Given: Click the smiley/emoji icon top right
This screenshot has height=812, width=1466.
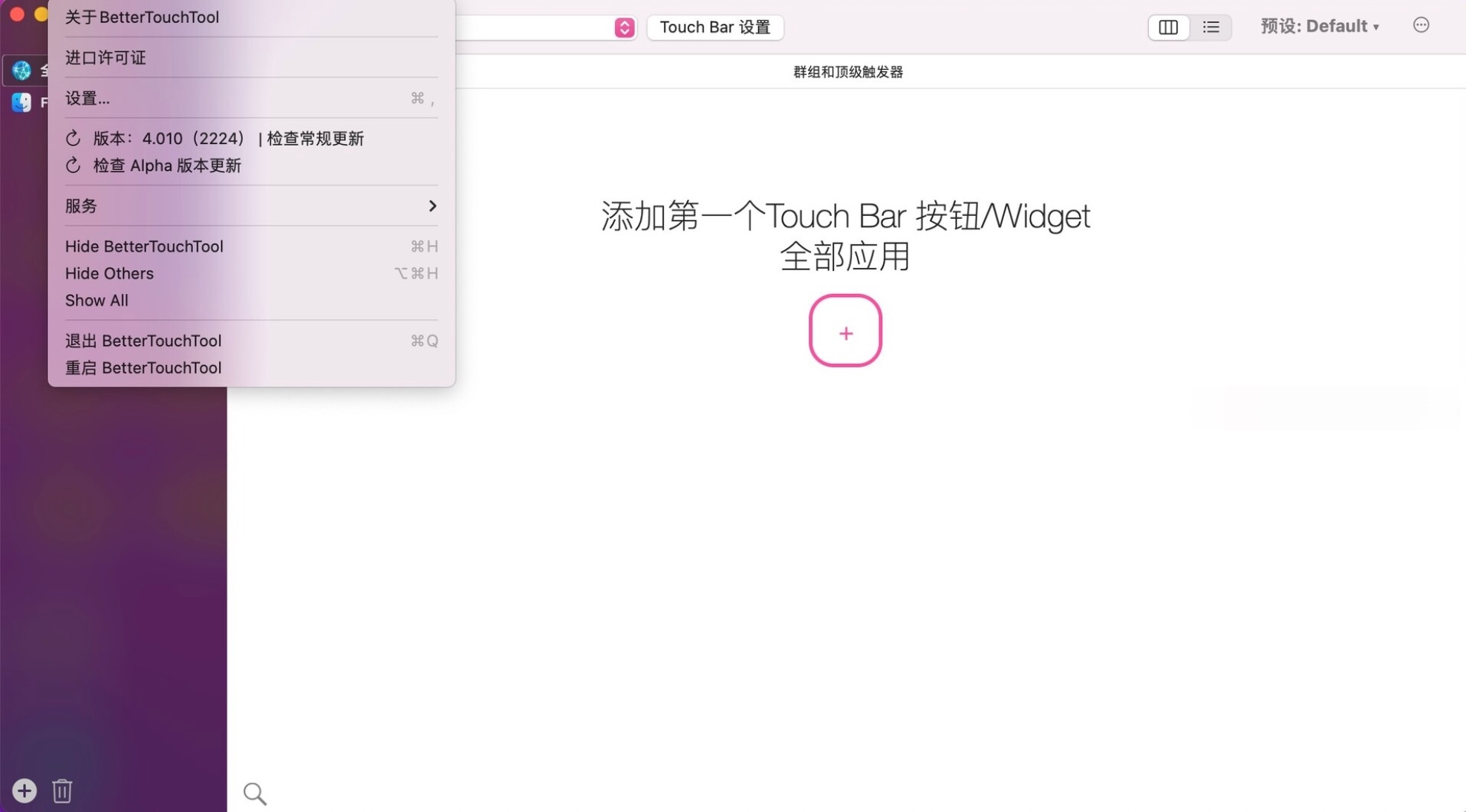Looking at the screenshot, I should [1422, 25].
